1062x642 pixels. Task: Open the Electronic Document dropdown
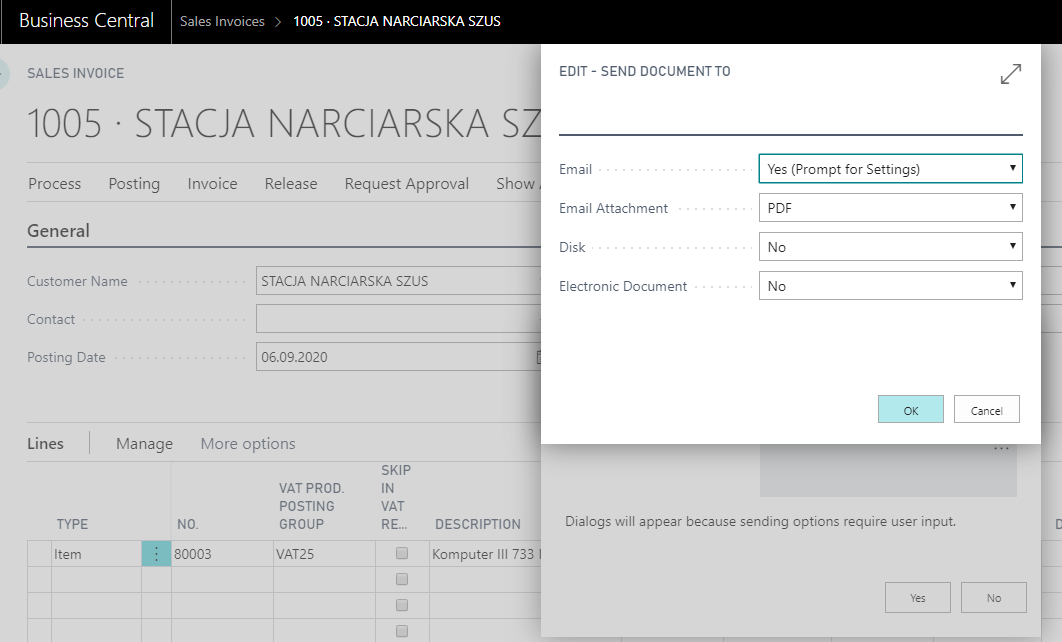pos(890,286)
